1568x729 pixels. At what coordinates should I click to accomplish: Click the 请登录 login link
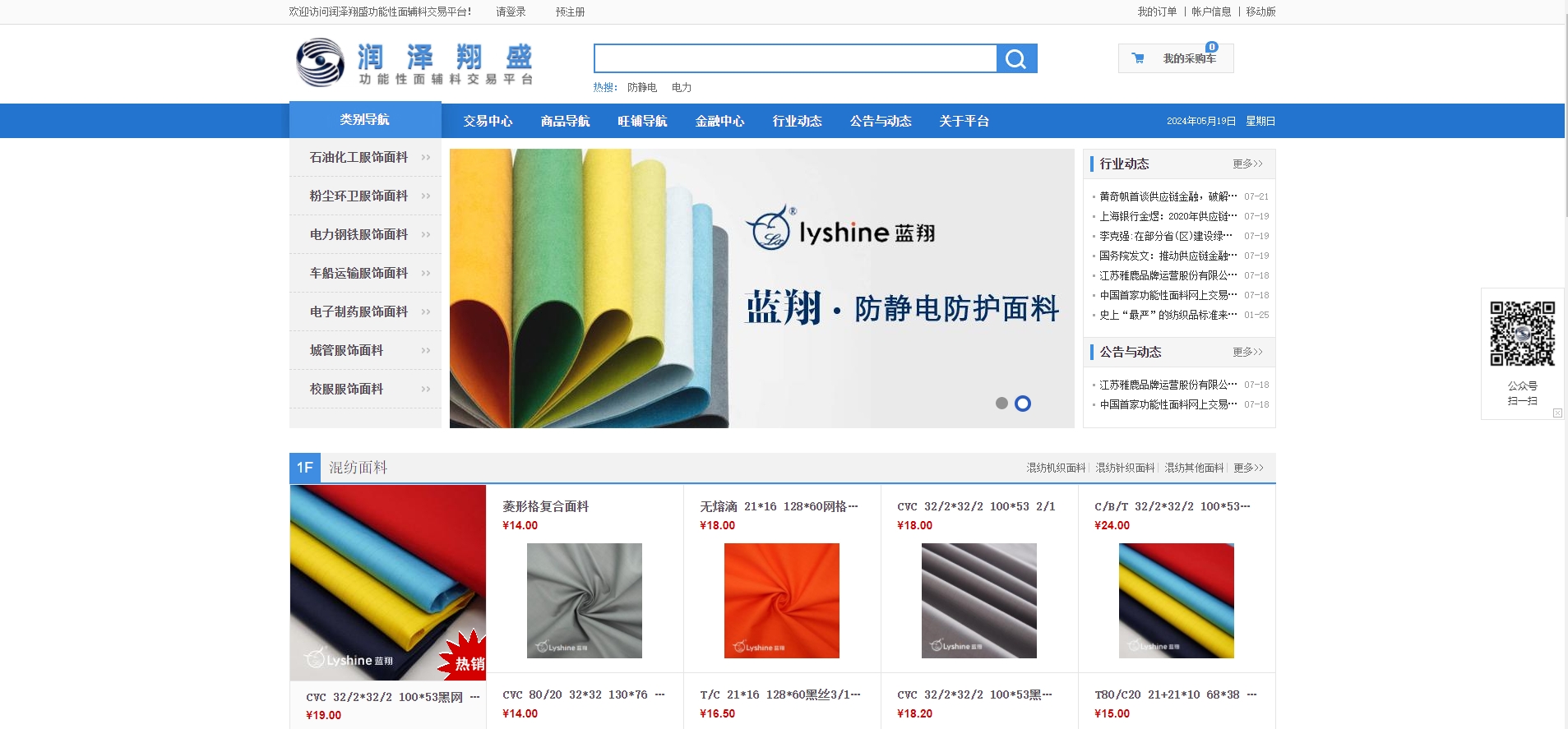click(511, 12)
